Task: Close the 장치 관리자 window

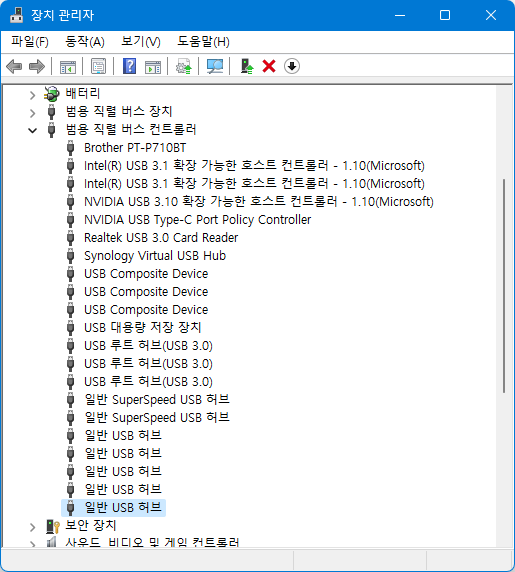Action: (491, 15)
